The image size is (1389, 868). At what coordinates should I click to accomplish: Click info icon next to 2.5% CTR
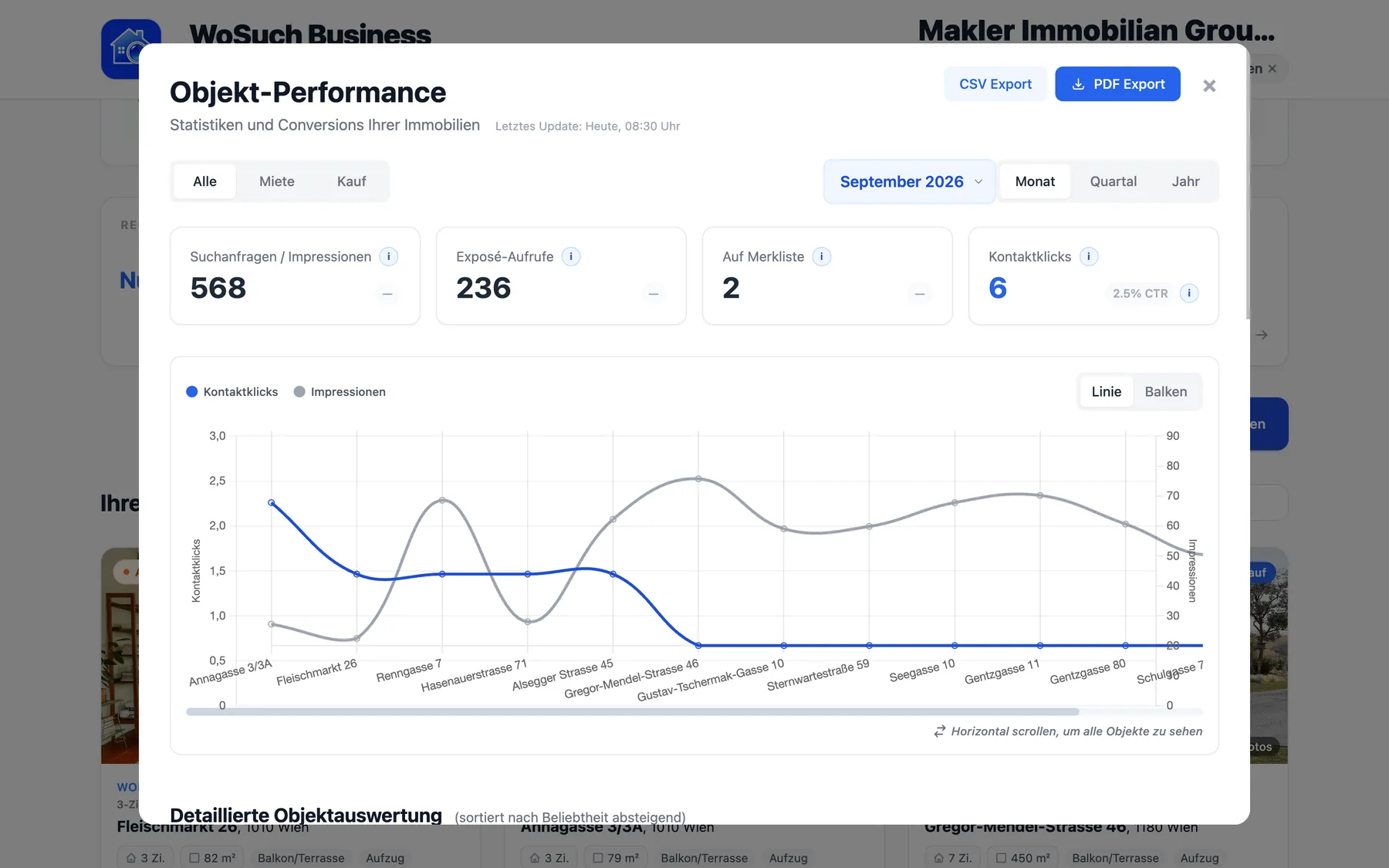(x=1189, y=293)
